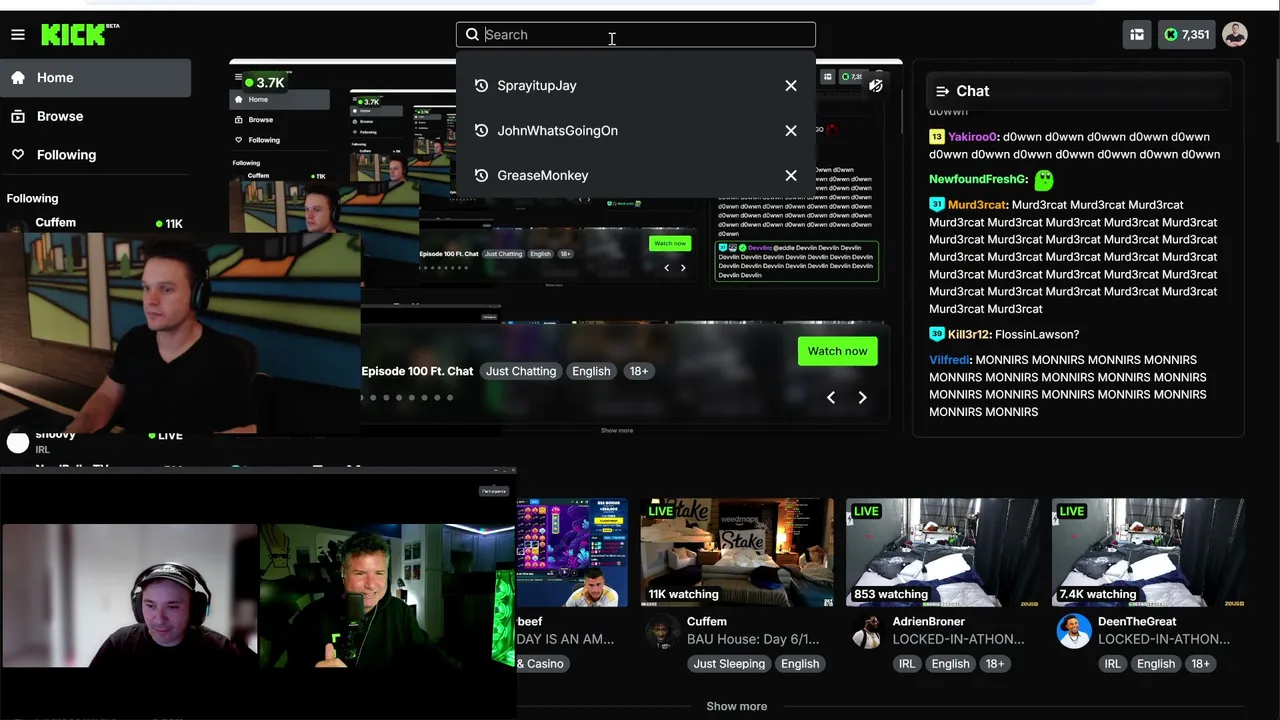
Task: Click history icon beside JohnWhatsGoingOn
Action: click(481, 131)
